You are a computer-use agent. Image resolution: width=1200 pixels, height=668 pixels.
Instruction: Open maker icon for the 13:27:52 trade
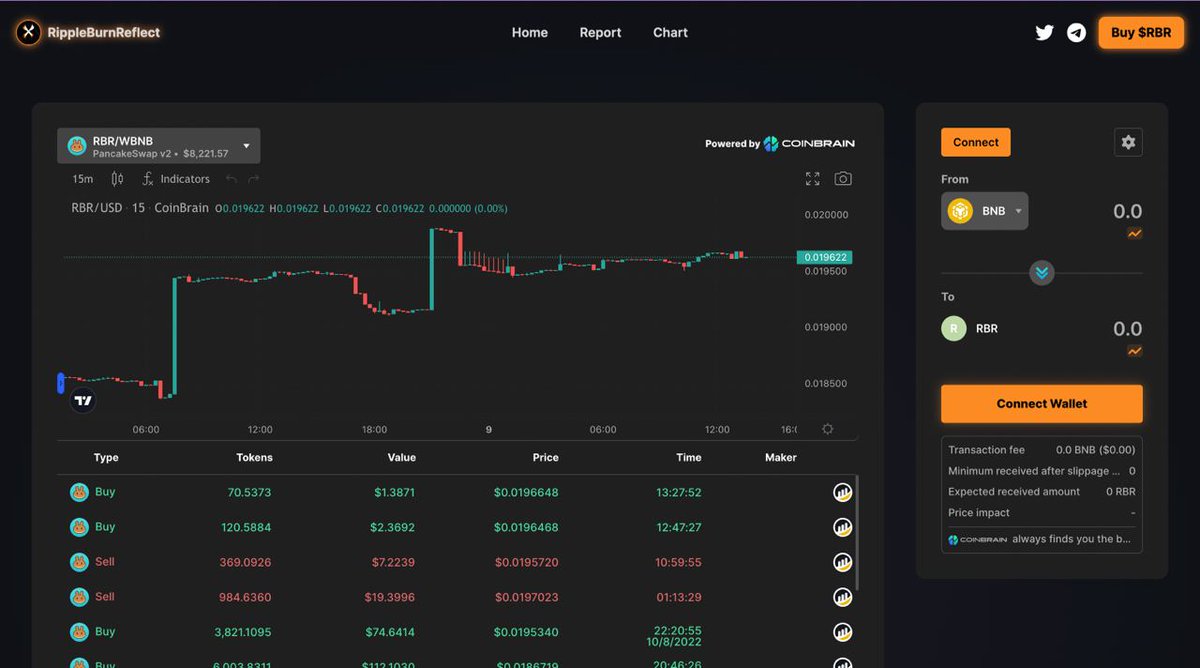click(x=843, y=492)
